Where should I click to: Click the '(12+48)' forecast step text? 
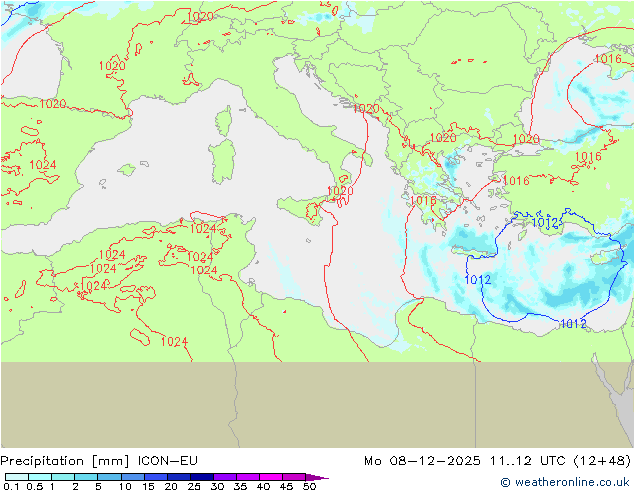coord(602,461)
